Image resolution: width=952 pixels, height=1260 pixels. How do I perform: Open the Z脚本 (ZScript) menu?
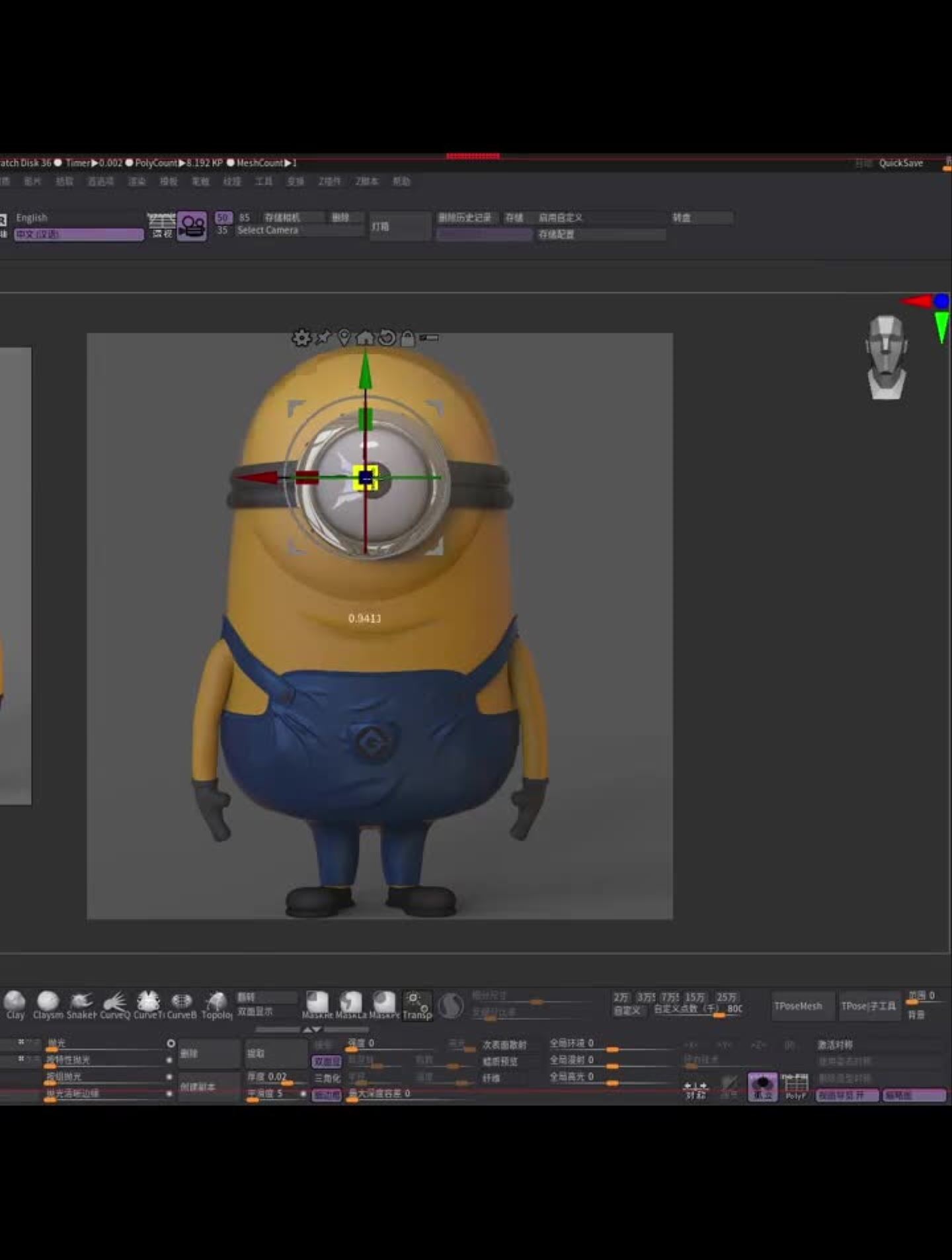coord(366,181)
